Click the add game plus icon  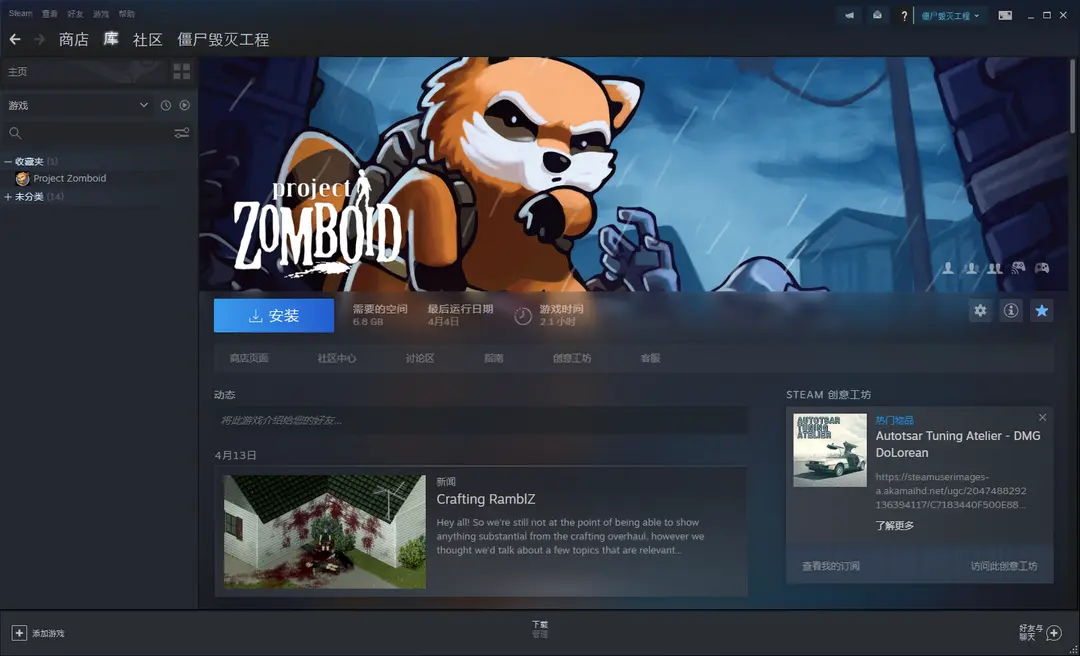pos(19,633)
